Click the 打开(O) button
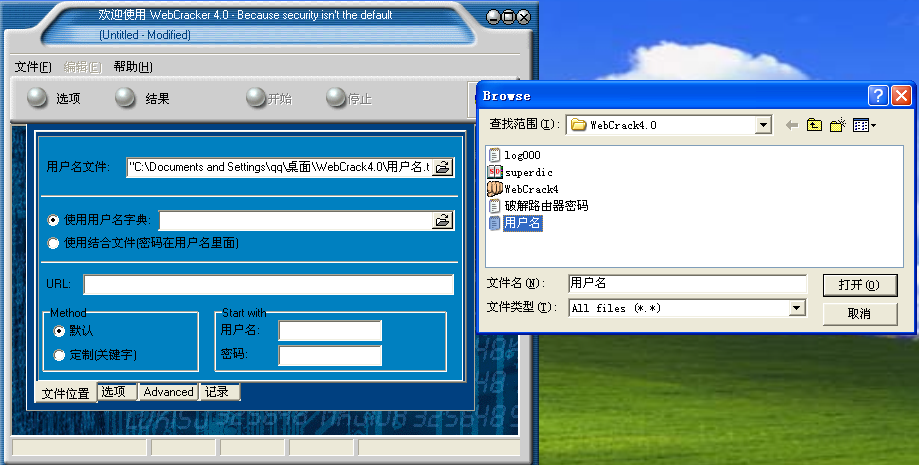 coord(859,285)
